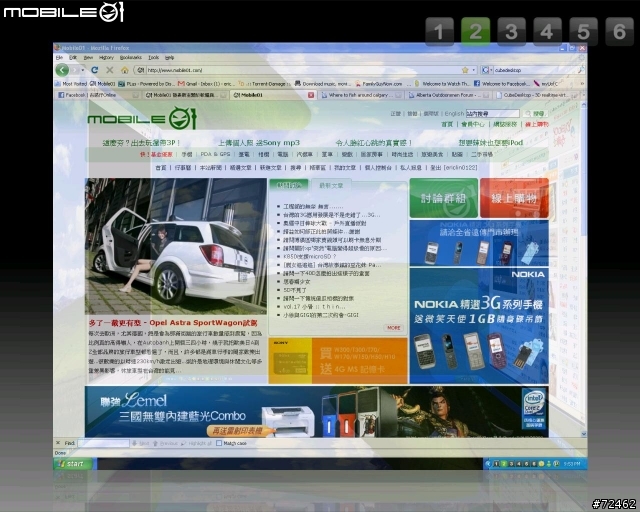This screenshot has height=512, width=640.
Task: Open the Bookmarks menu
Action: (131, 58)
